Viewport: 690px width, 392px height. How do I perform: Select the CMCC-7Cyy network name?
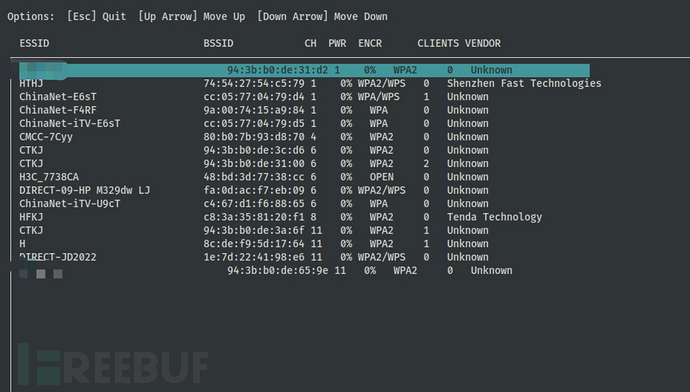coord(46,137)
